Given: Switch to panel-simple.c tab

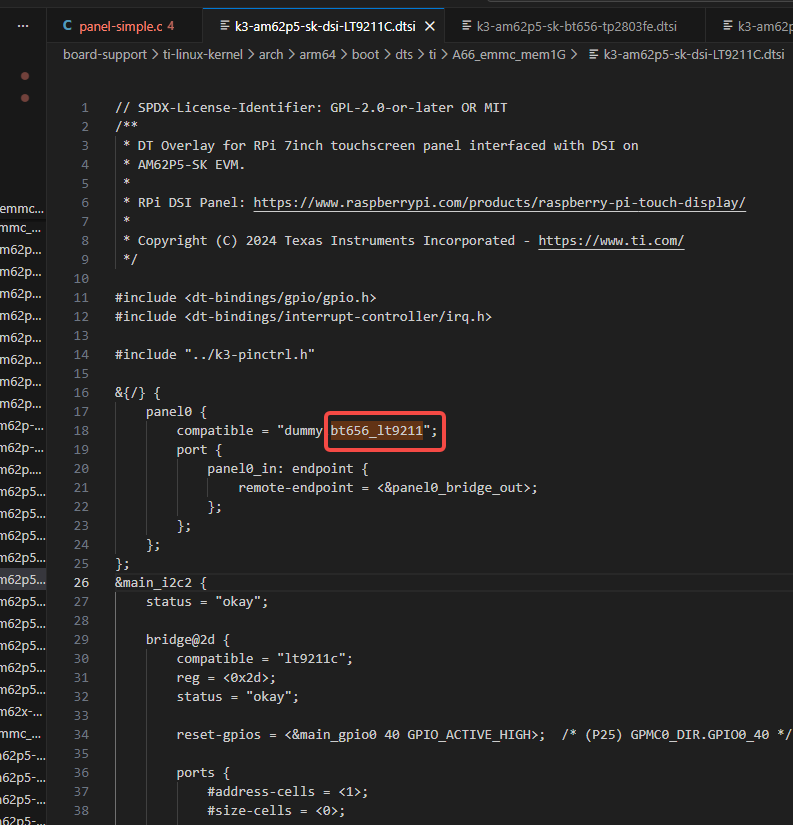Looking at the screenshot, I should click(124, 26).
